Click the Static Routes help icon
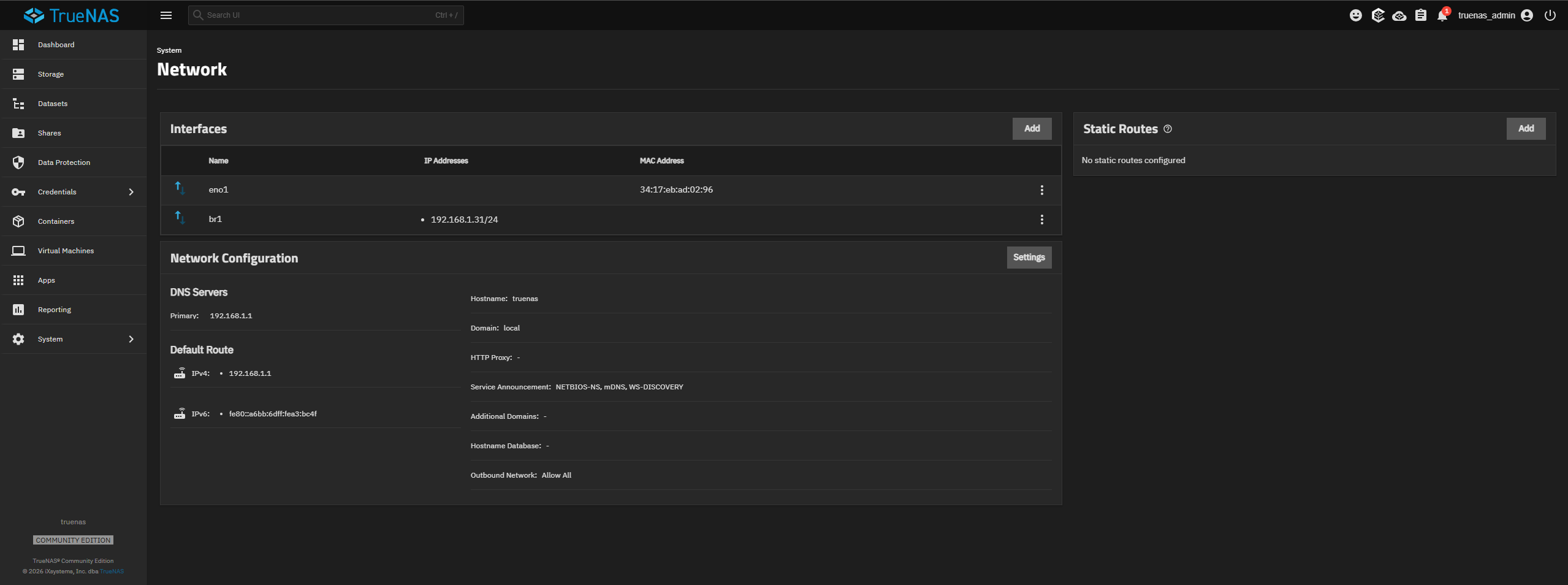This screenshot has height=585, width=1568. [x=1168, y=129]
